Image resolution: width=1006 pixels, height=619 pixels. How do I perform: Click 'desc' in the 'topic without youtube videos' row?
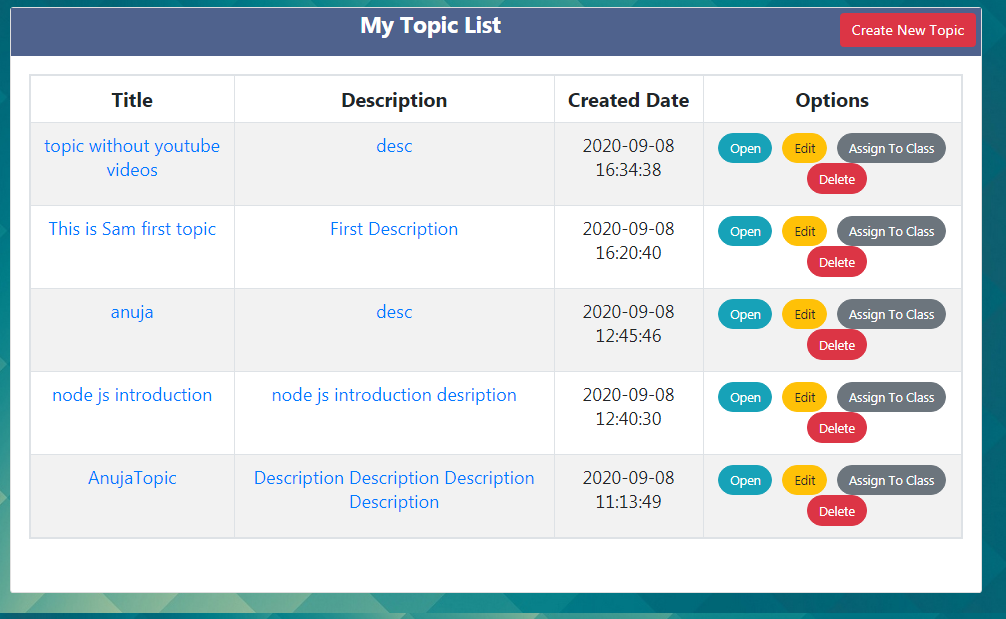(394, 146)
